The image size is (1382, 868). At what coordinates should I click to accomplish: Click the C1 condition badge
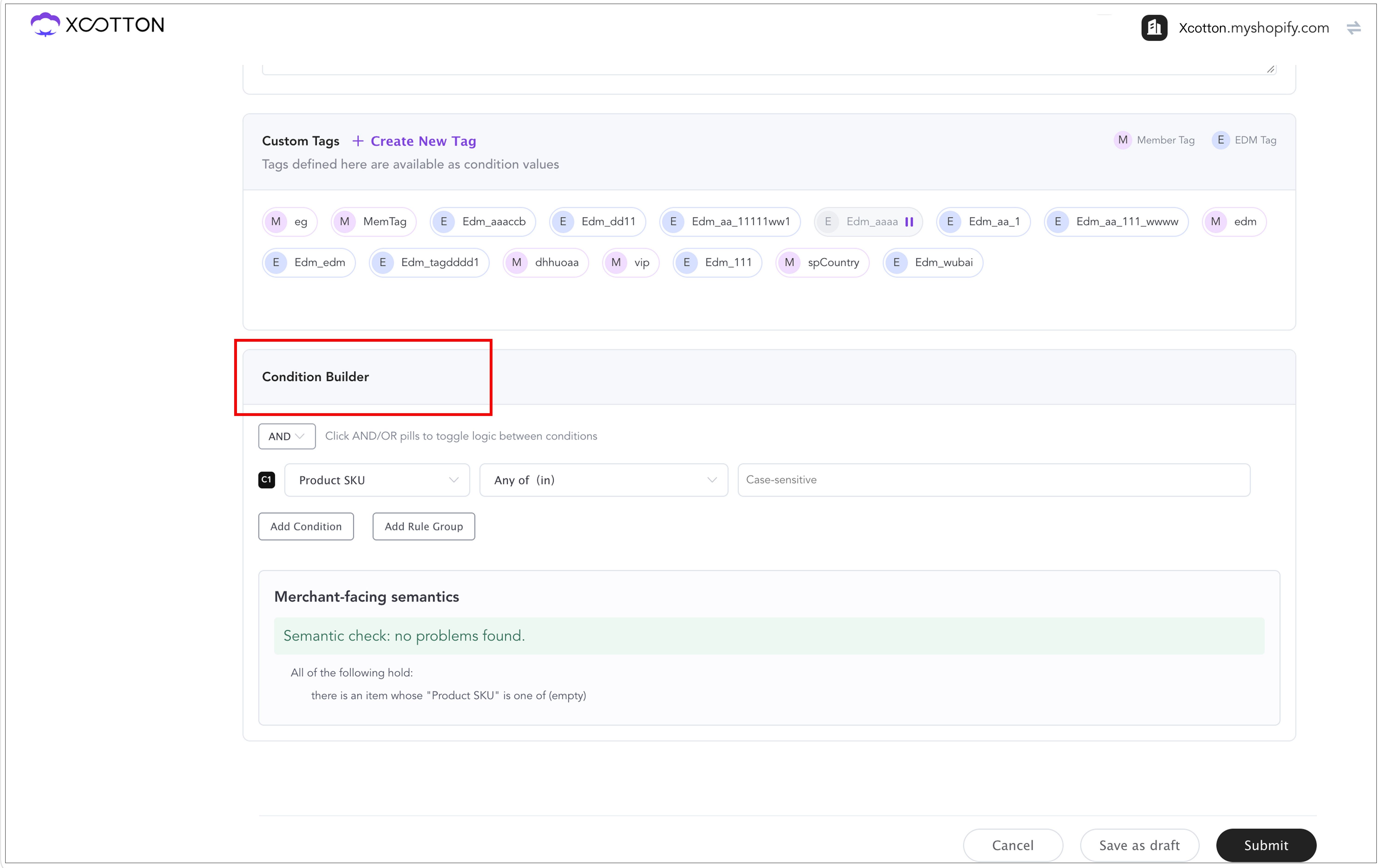[x=266, y=480]
